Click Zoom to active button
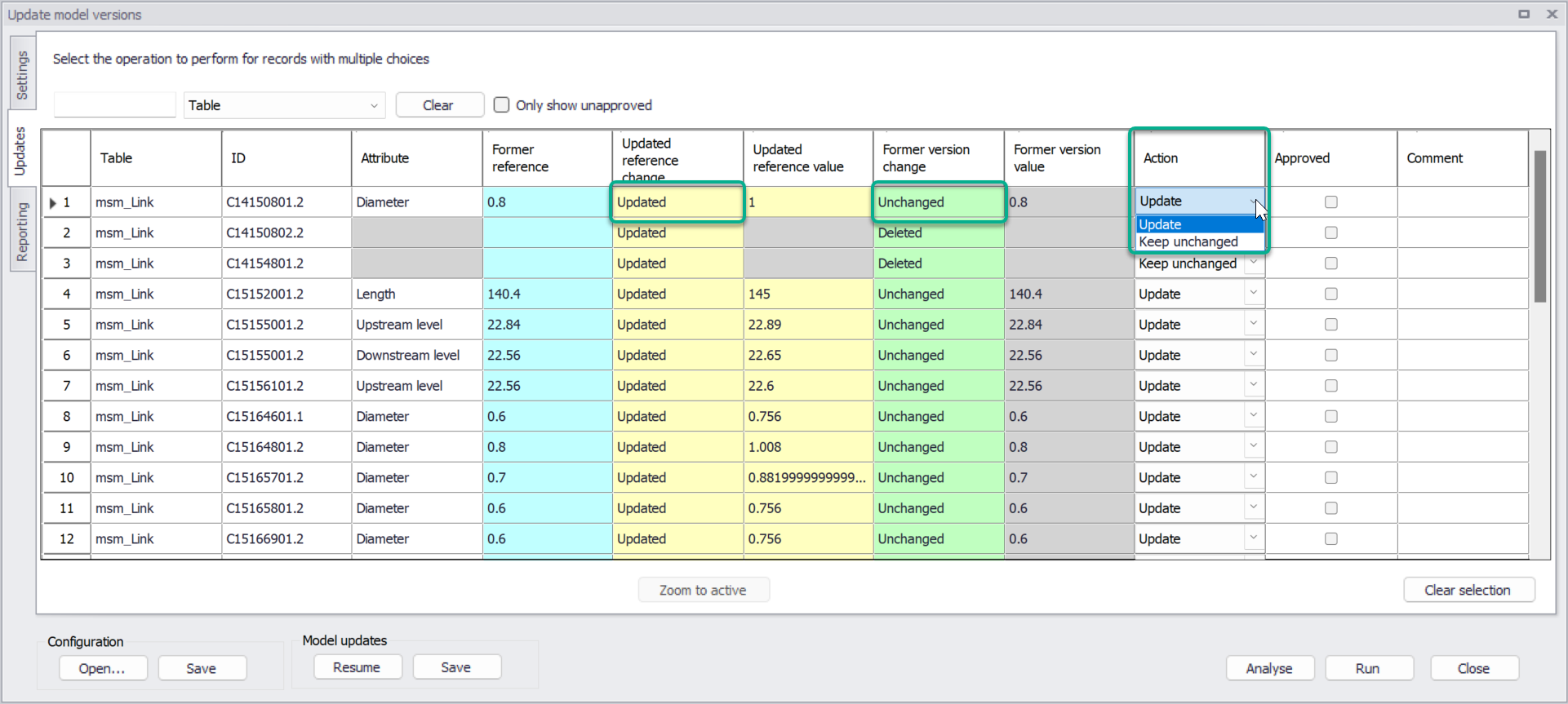Viewport: 1568px width, 704px height. (704, 590)
